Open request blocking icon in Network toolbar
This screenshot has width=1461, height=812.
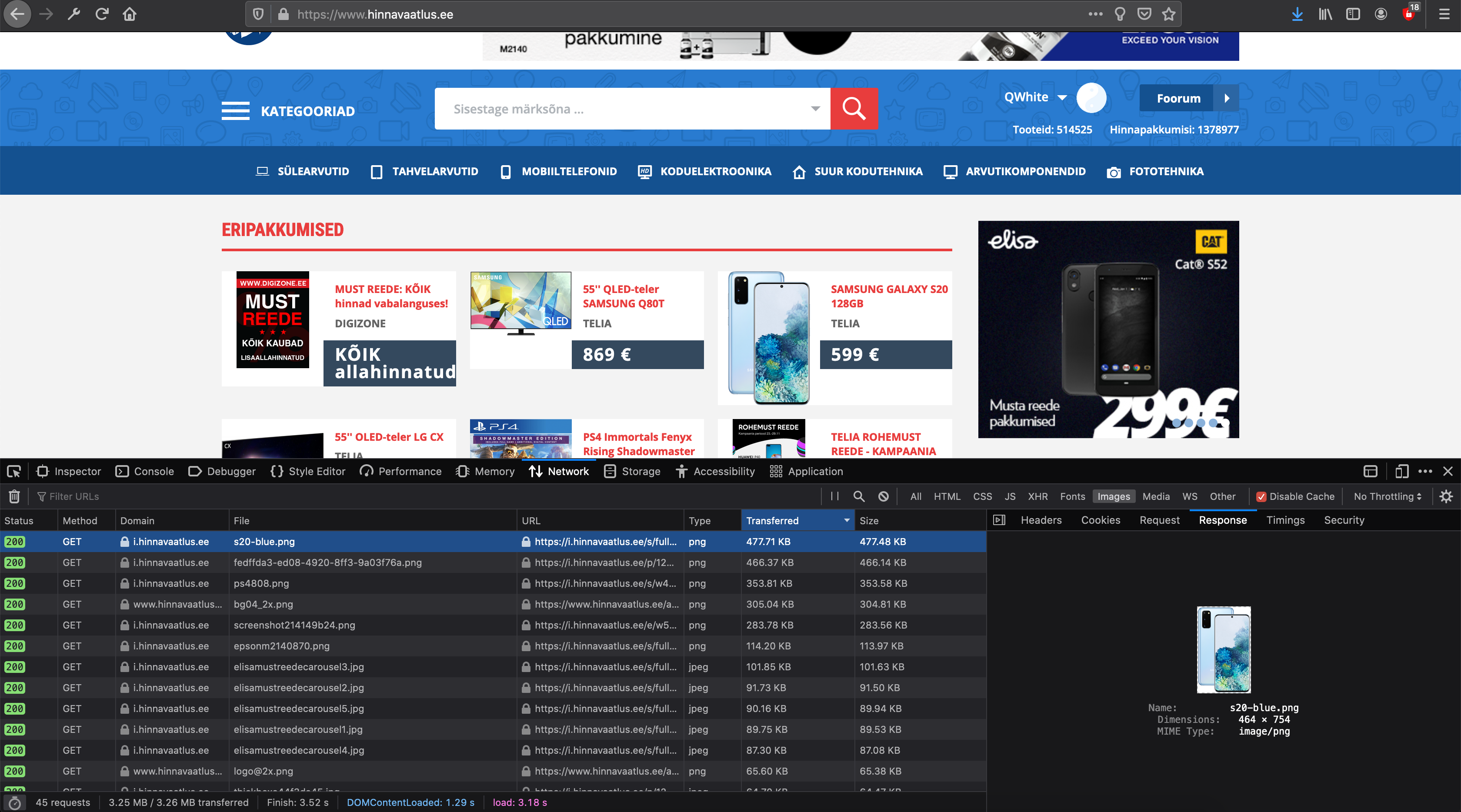coord(883,496)
